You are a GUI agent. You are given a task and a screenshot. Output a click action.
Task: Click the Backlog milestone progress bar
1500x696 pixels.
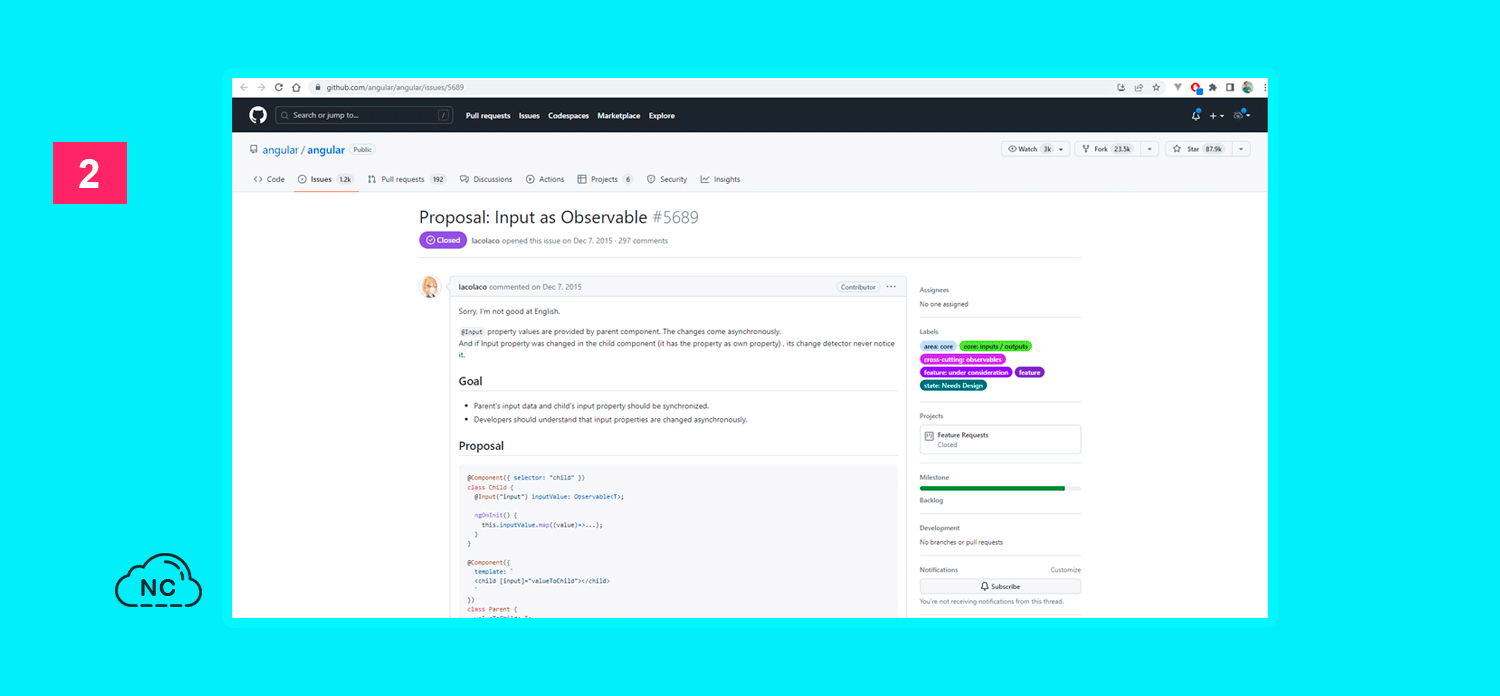(1000, 488)
